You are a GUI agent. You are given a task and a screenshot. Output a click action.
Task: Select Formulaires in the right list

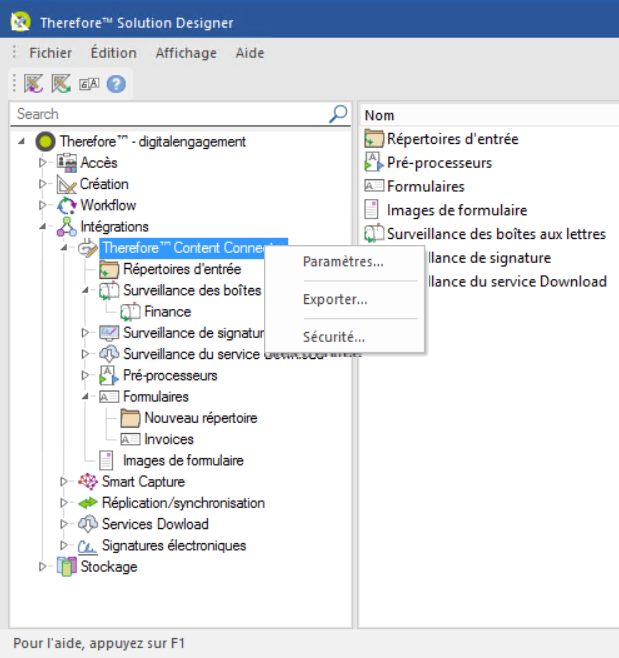coord(425,186)
